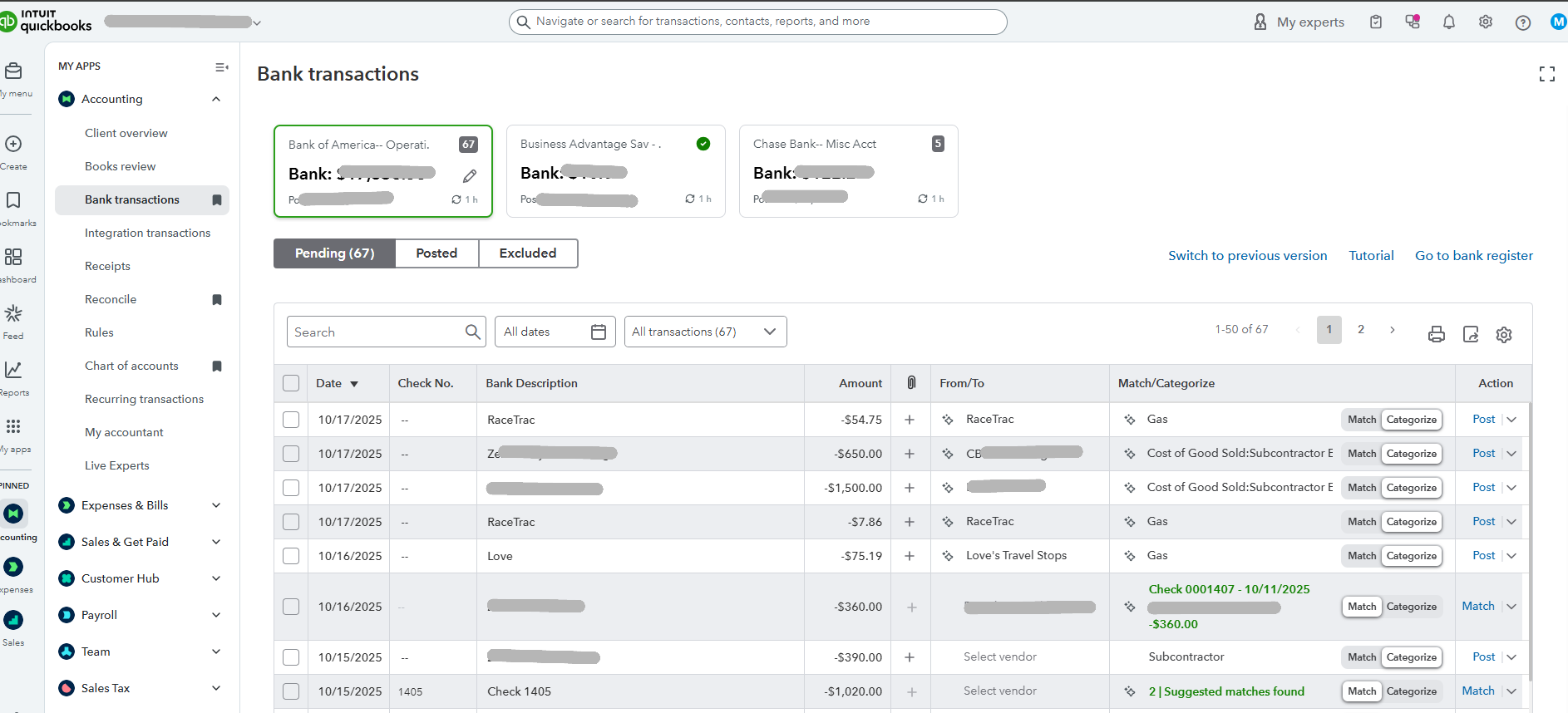Open the help question mark icon
The width and height of the screenshot is (1568, 713).
pos(1522,22)
